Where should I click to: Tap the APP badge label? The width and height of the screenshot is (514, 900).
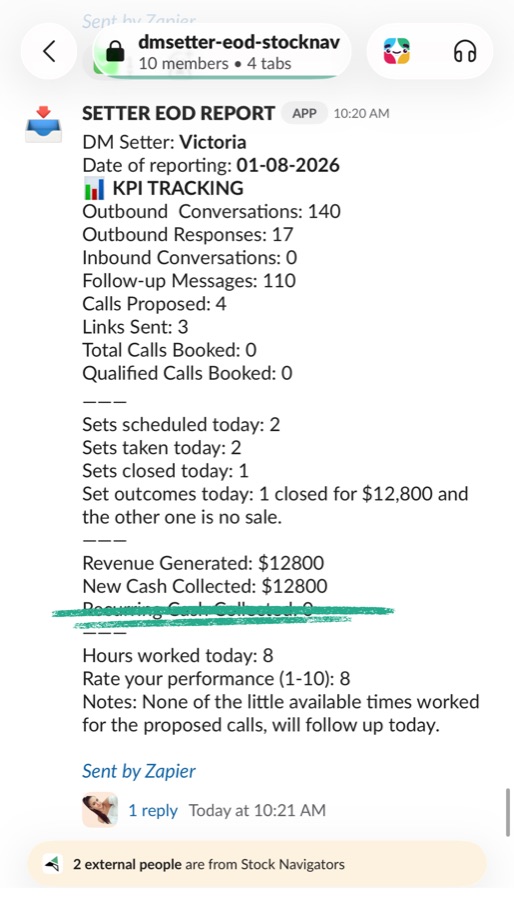point(304,113)
